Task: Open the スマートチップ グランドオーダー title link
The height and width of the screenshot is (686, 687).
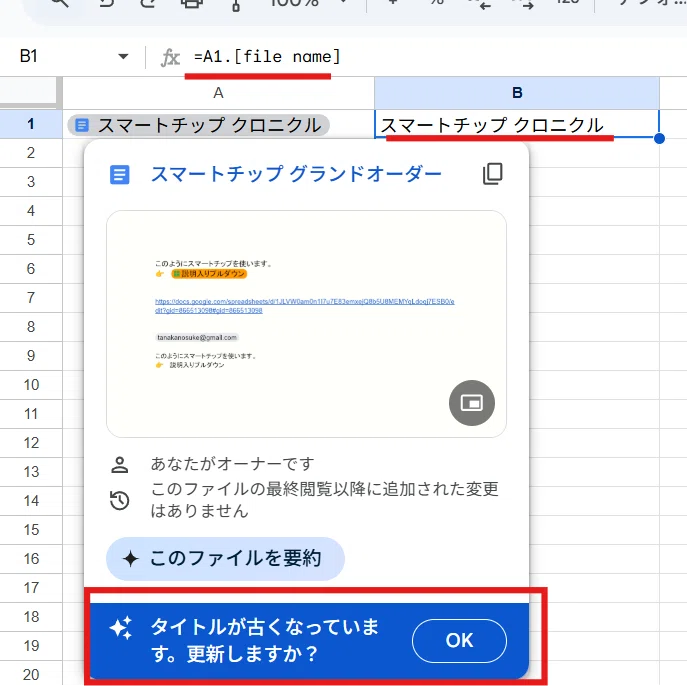Action: click(296, 174)
